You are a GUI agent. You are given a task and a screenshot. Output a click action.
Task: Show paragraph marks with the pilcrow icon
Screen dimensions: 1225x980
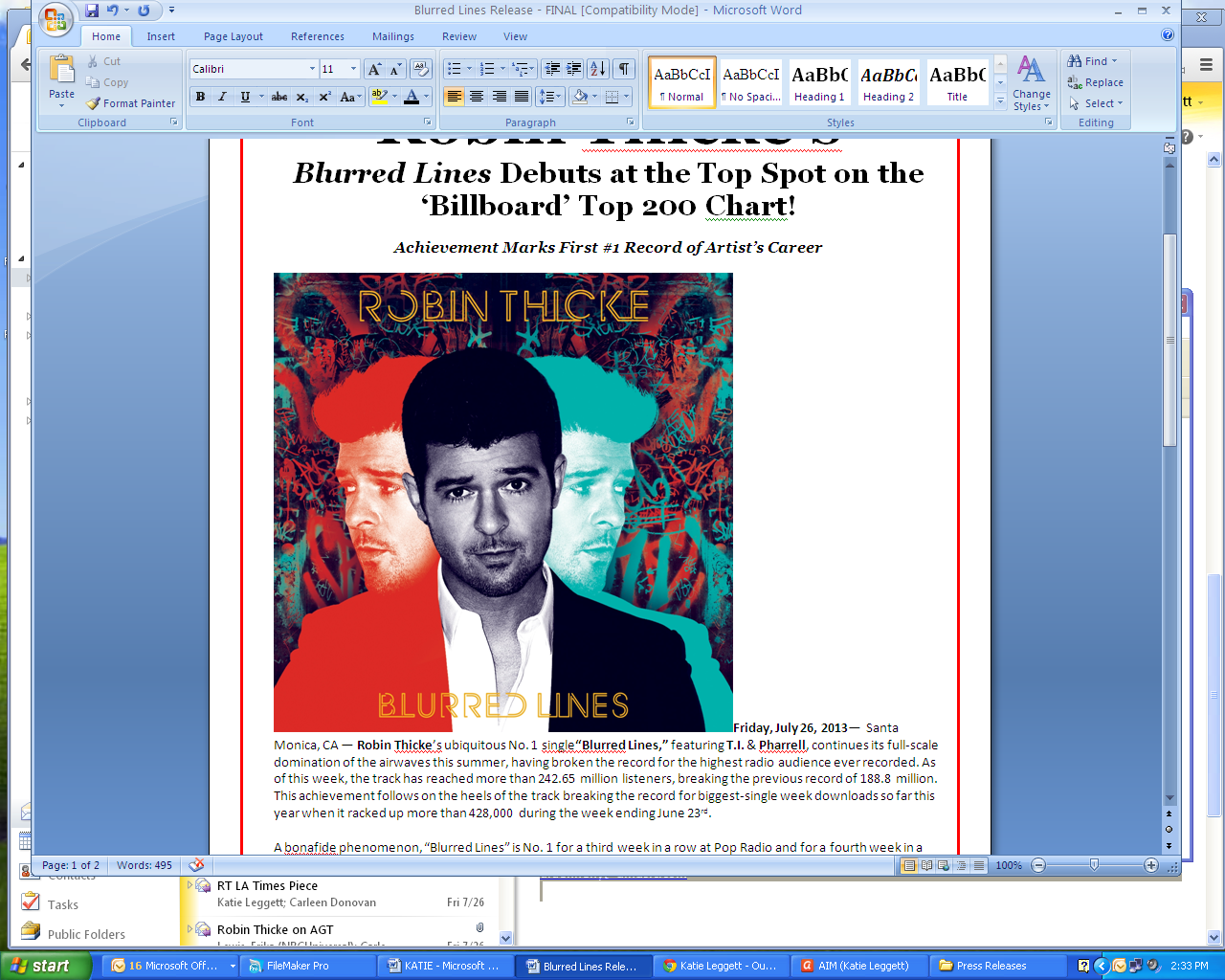624,69
